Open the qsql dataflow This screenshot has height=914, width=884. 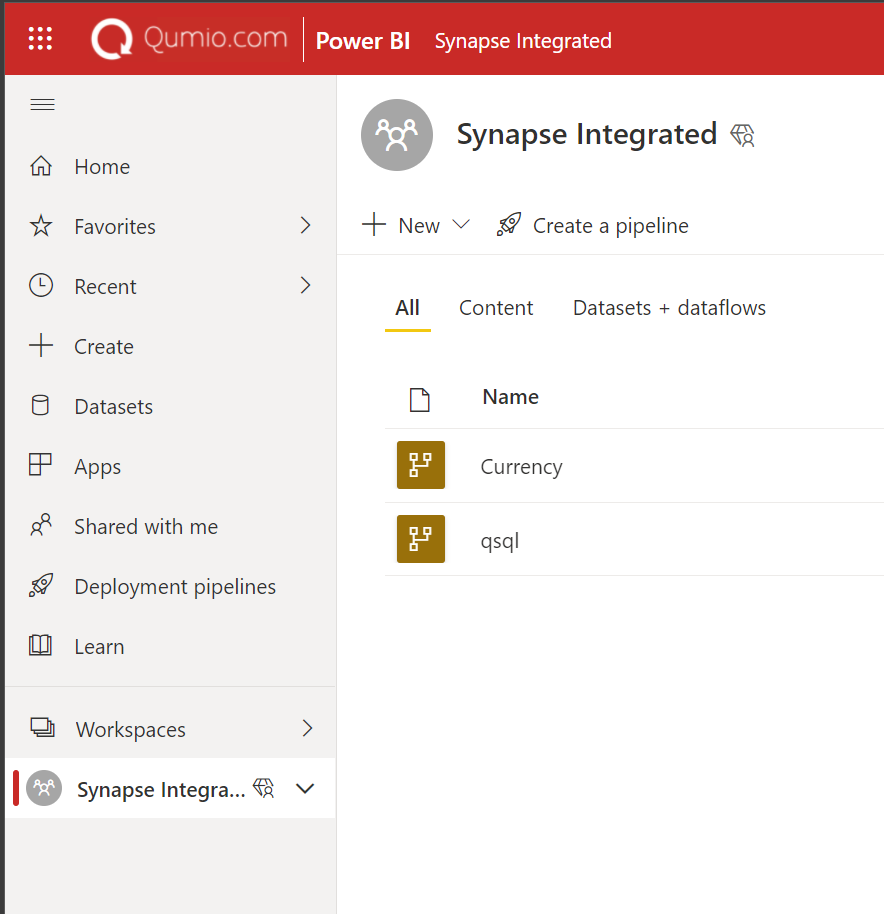point(499,540)
